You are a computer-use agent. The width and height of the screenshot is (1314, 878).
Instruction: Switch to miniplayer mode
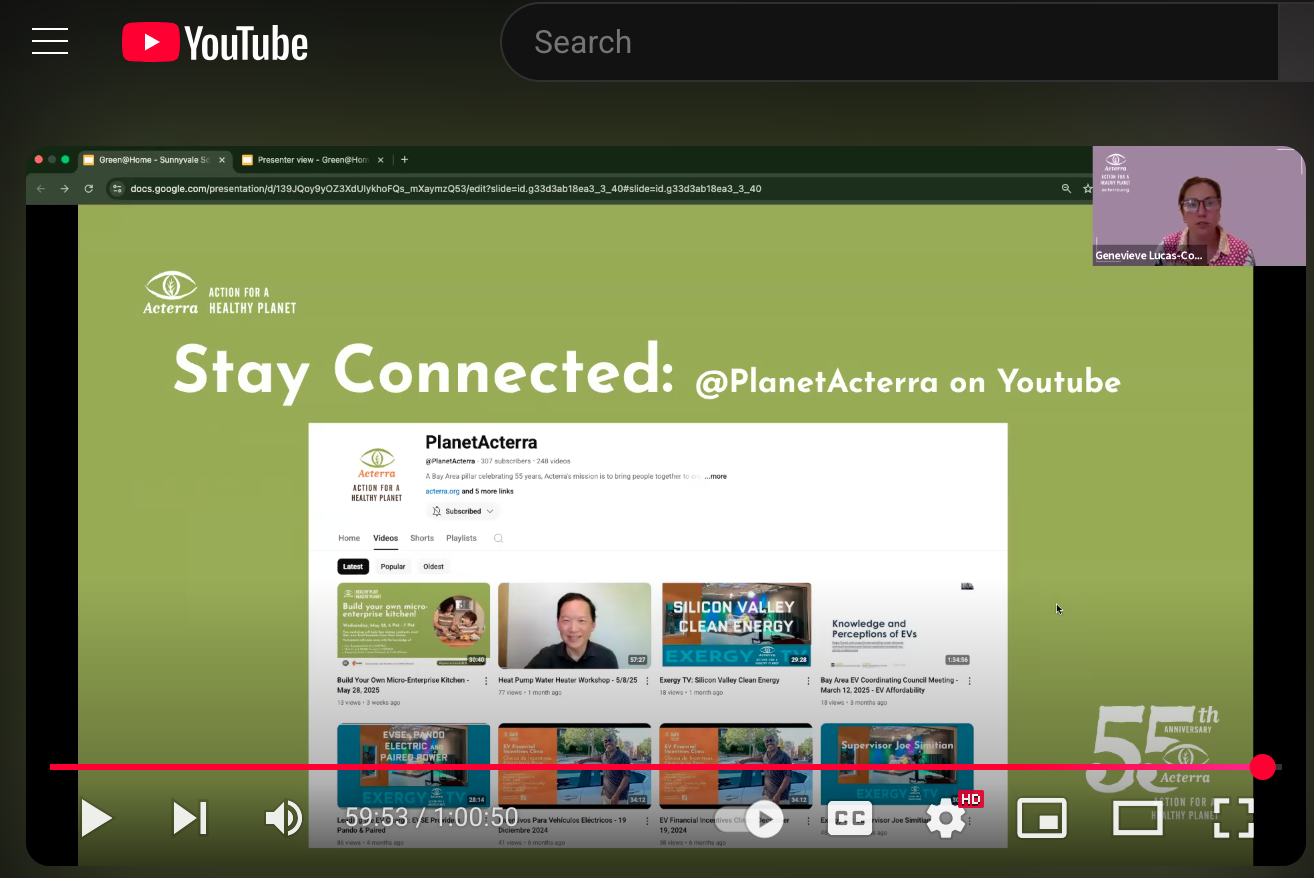tap(1042, 818)
